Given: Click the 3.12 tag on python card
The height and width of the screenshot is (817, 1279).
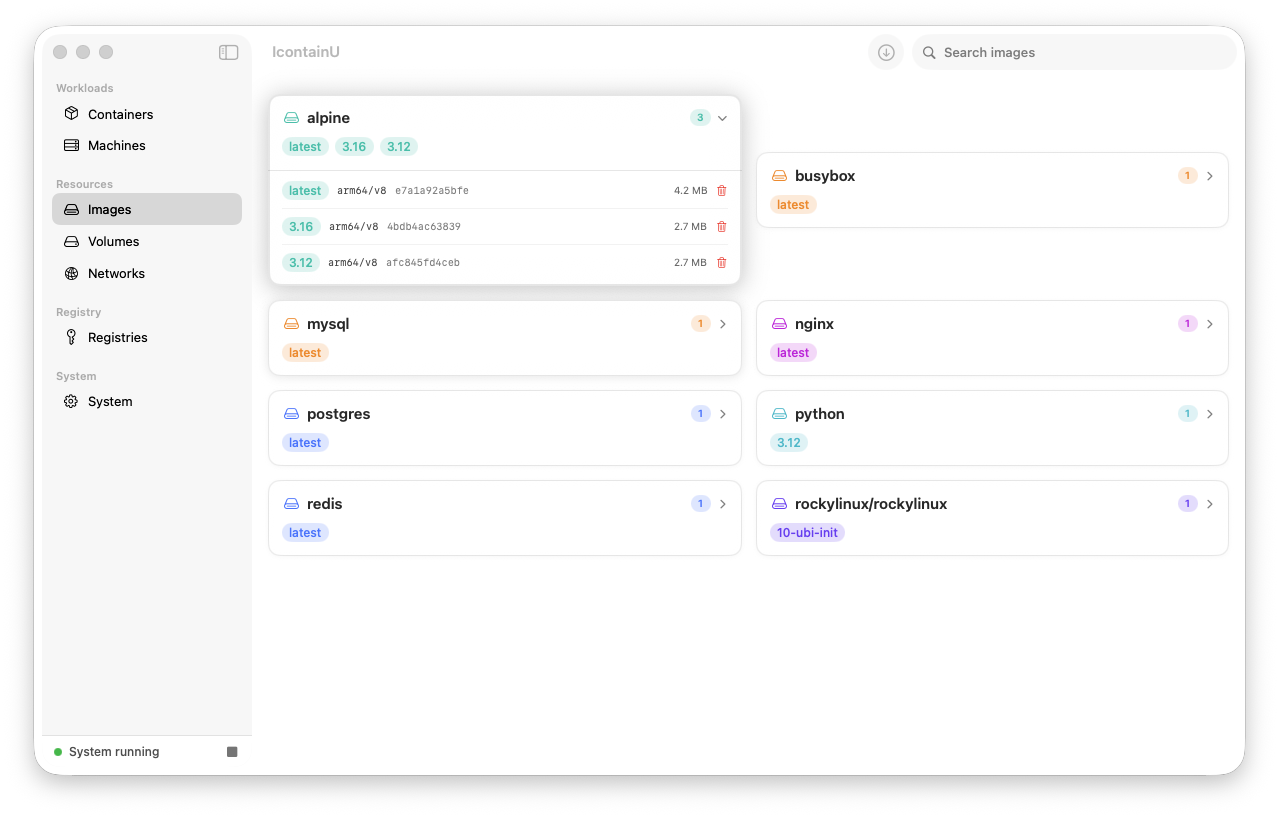Looking at the screenshot, I should [789, 443].
